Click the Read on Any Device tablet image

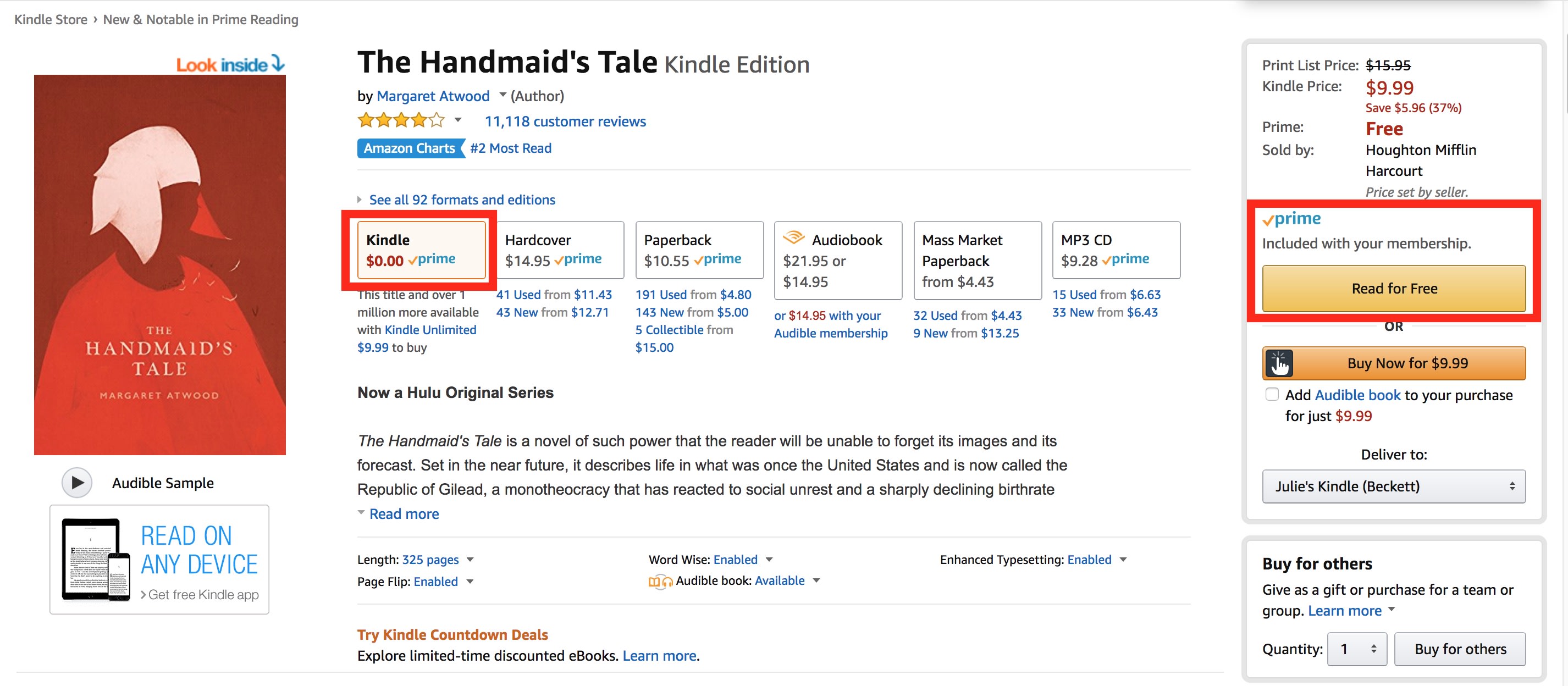coord(96,560)
